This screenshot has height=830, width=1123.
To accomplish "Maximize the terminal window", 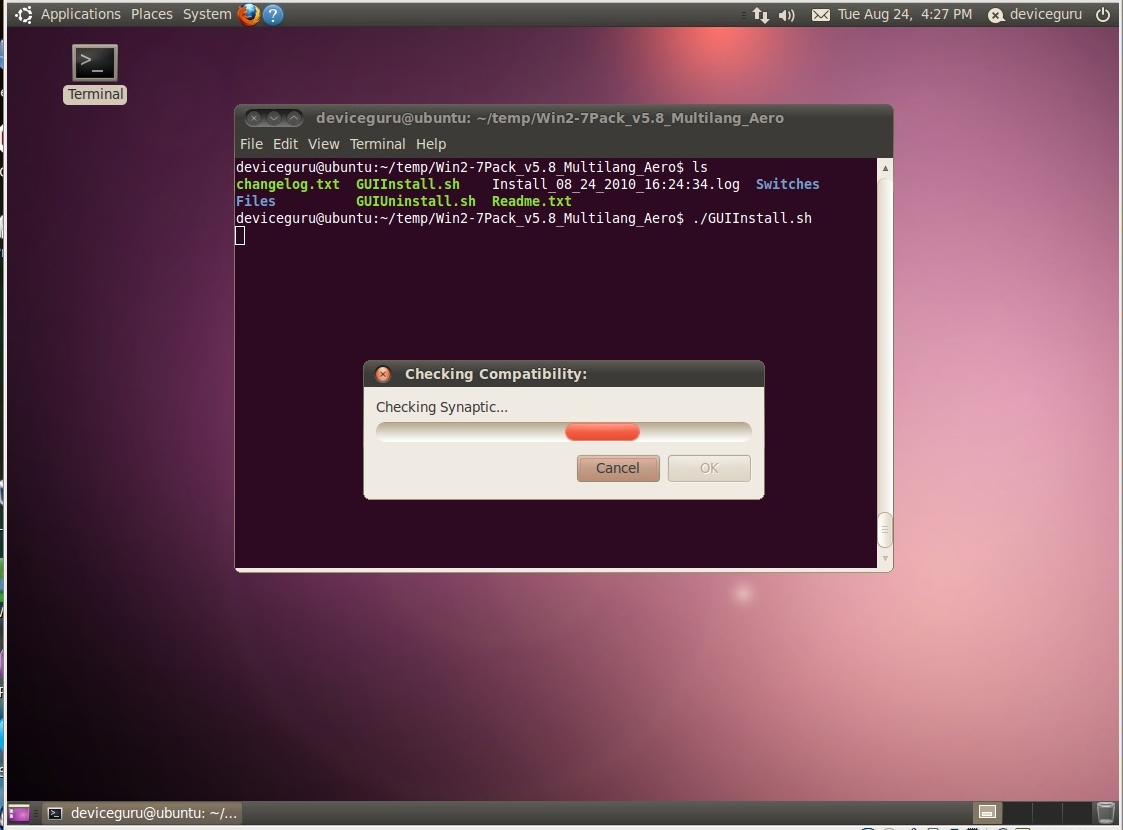I will (x=294, y=118).
